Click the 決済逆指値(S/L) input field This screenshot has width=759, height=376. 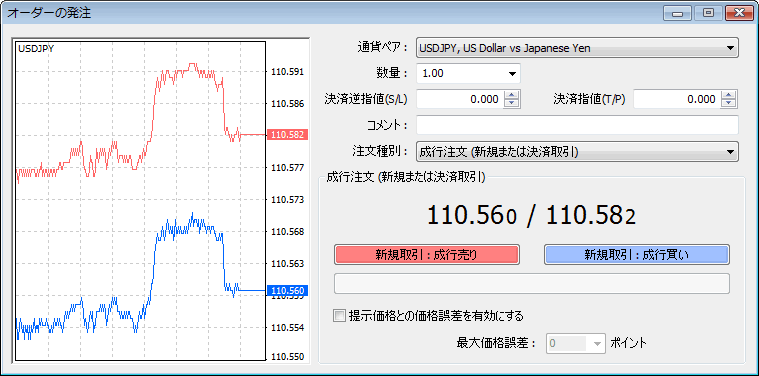[x=460, y=99]
